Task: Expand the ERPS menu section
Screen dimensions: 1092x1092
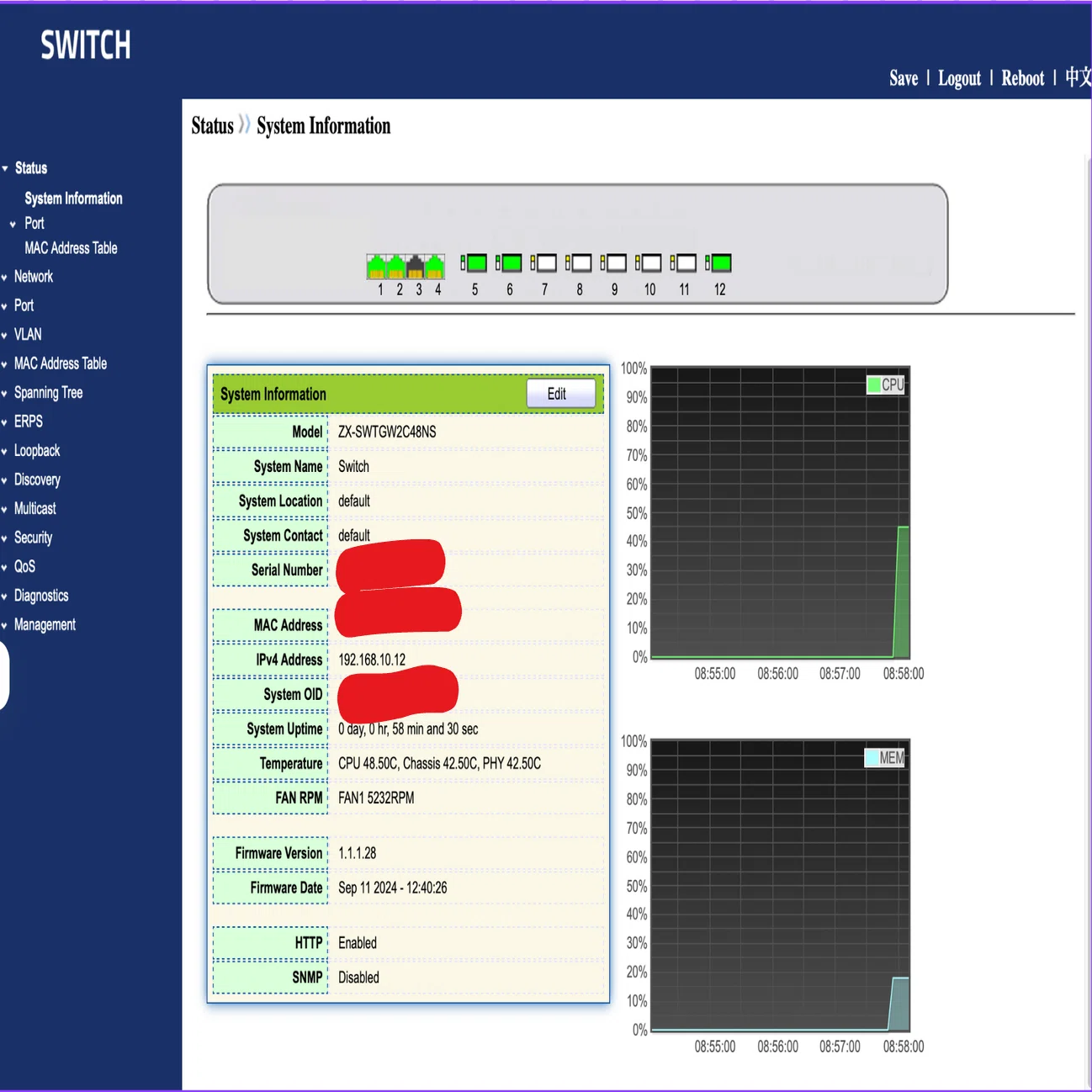Action: 28,421
